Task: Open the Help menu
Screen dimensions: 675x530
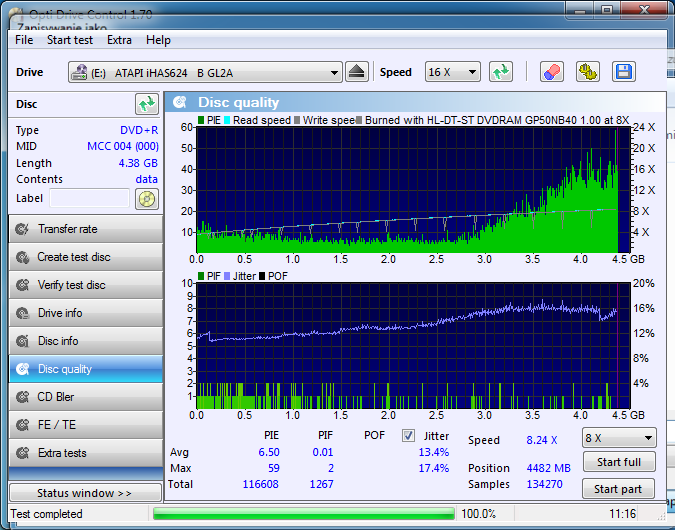Action: point(158,40)
